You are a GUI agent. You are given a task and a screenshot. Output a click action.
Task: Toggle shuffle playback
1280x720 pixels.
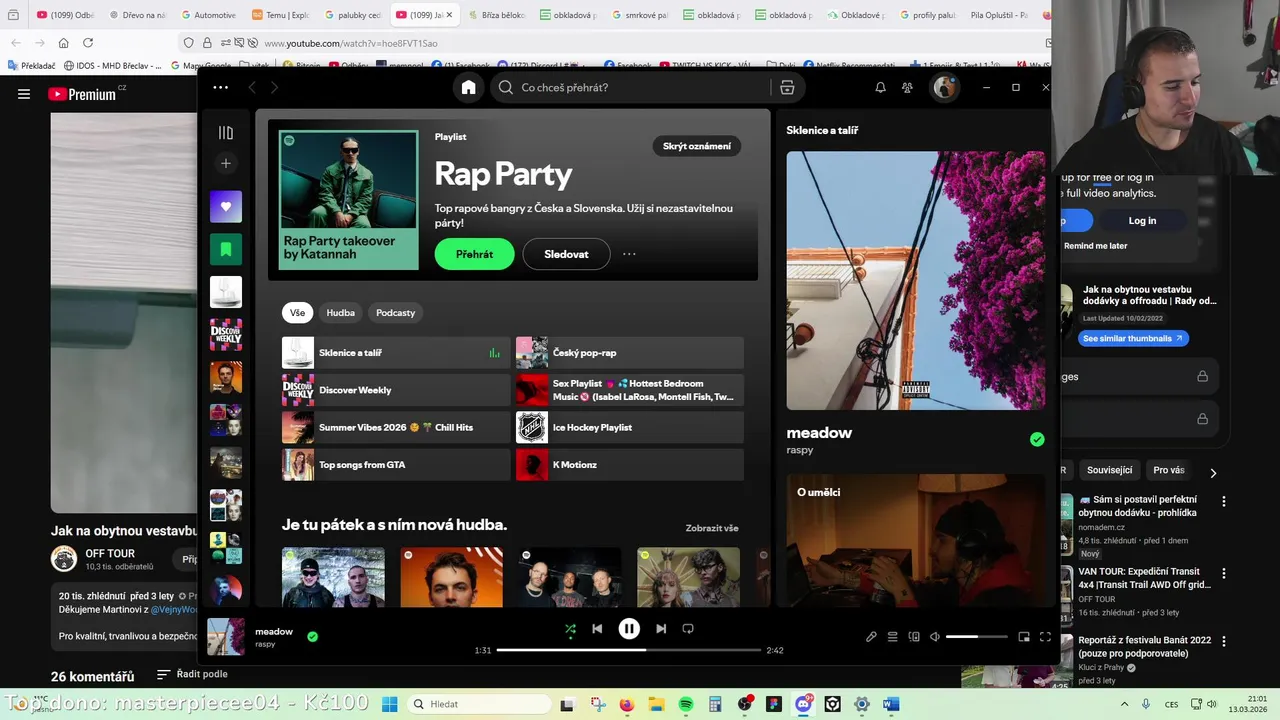point(570,629)
